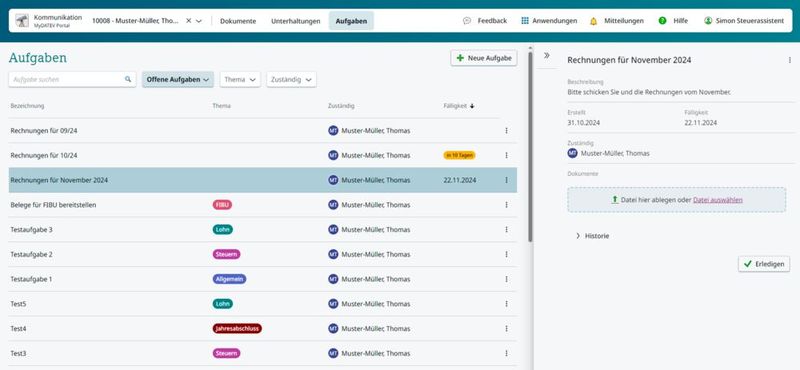Focus the Aufgabe suchen search field
This screenshot has height=370, width=800.
(x=72, y=80)
